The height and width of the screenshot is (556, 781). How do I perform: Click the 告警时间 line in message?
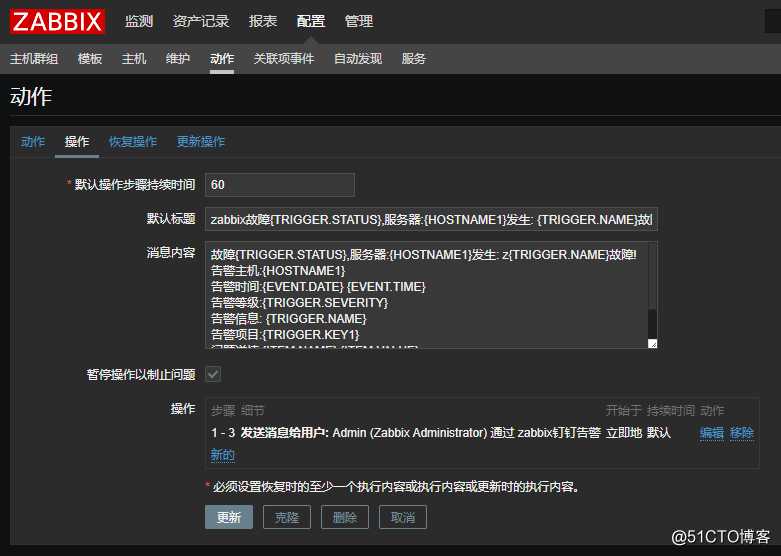pos(318,287)
